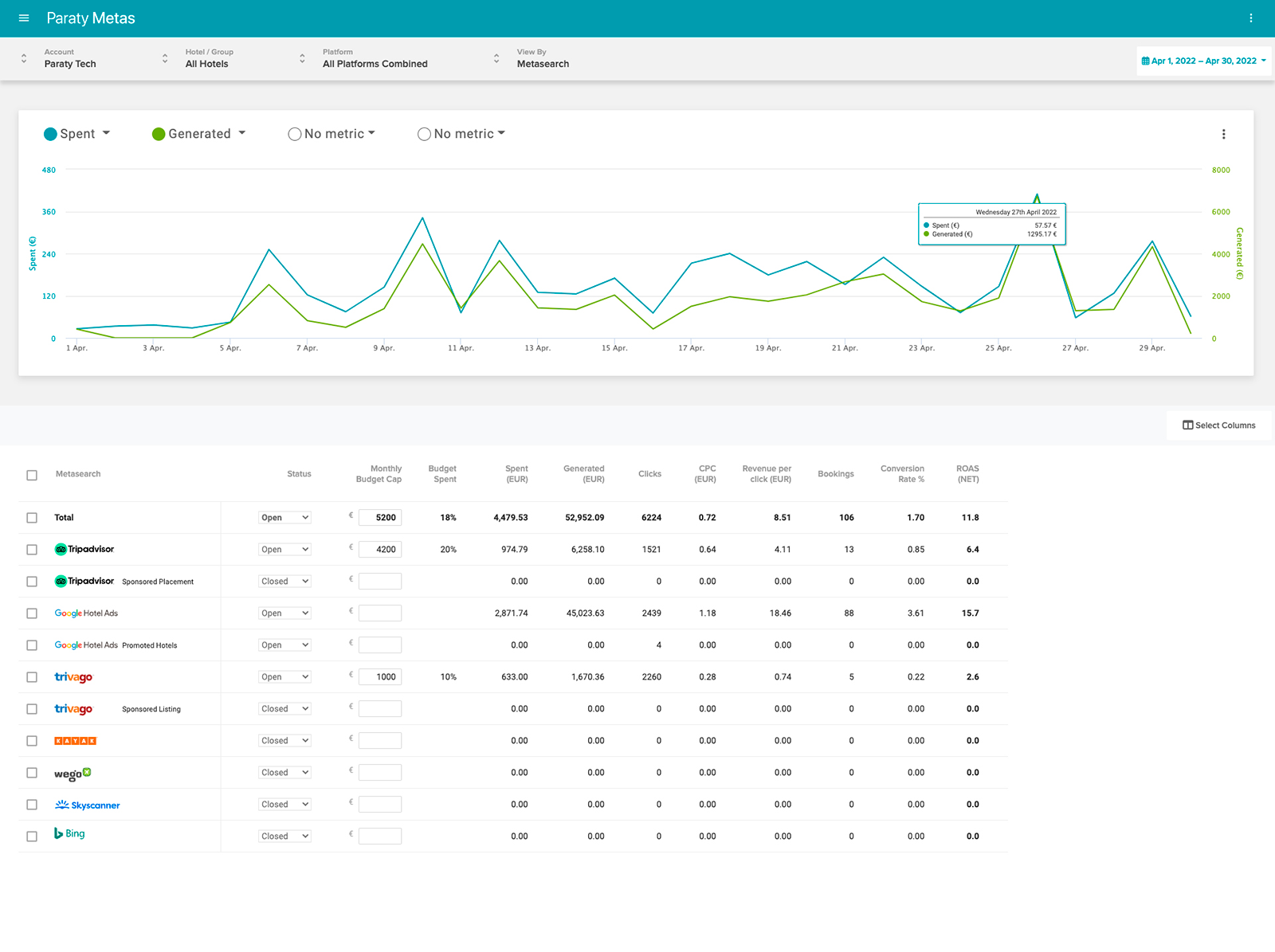The height and width of the screenshot is (952, 1275).
Task: Click the Skyscanner logo
Action: (87, 805)
